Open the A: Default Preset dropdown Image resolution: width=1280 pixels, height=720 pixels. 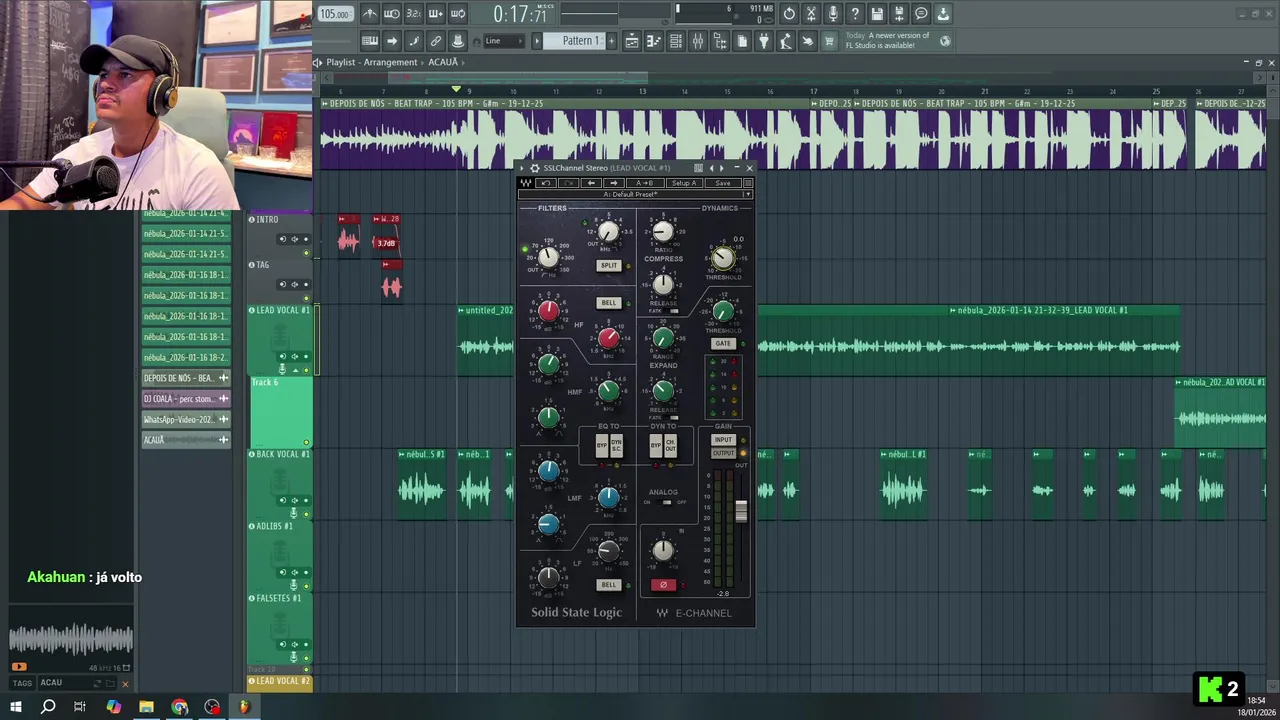pyautogui.click(x=636, y=194)
